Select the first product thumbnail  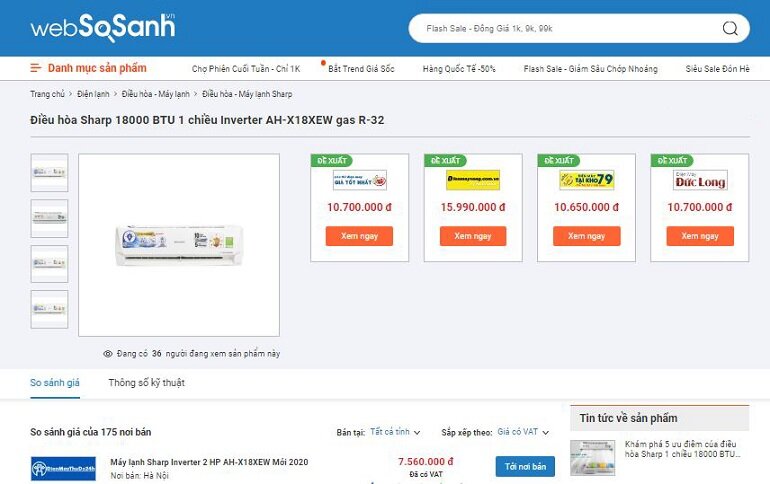pyautogui.click(x=49, y=172)
